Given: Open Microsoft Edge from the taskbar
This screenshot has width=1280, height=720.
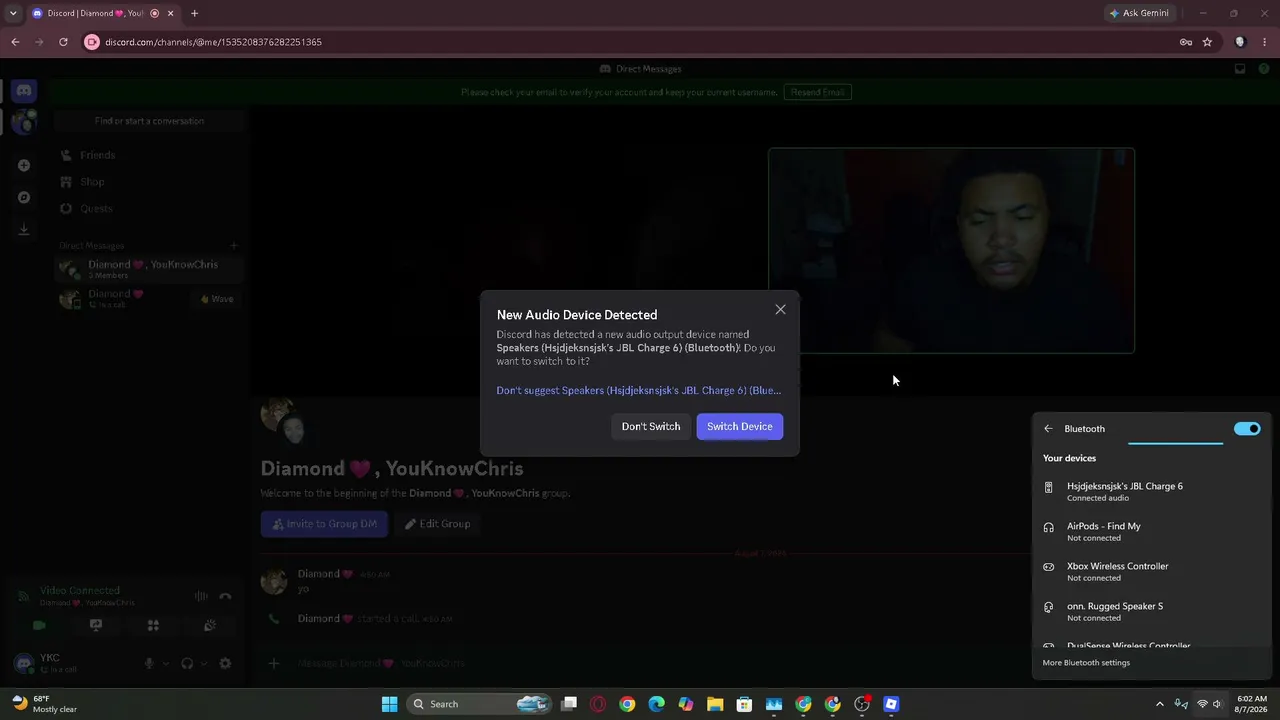Looking at the screenshot, I should pyautogui.click(x=656, y=704).
